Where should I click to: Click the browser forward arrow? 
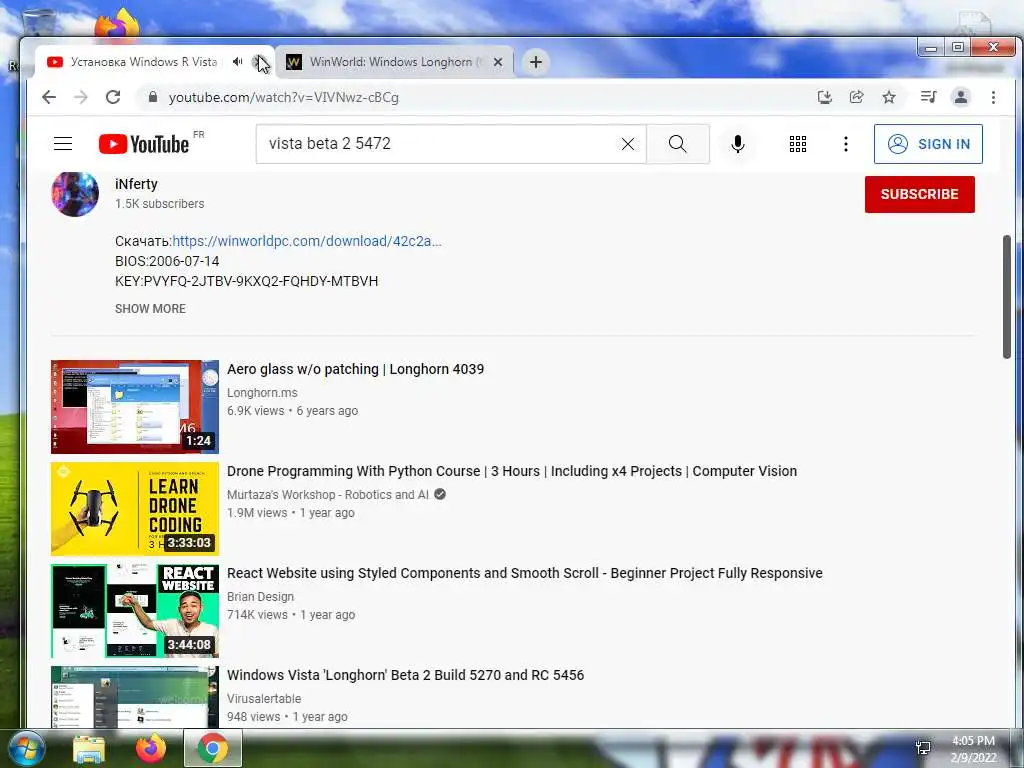(x=81, y=97)
